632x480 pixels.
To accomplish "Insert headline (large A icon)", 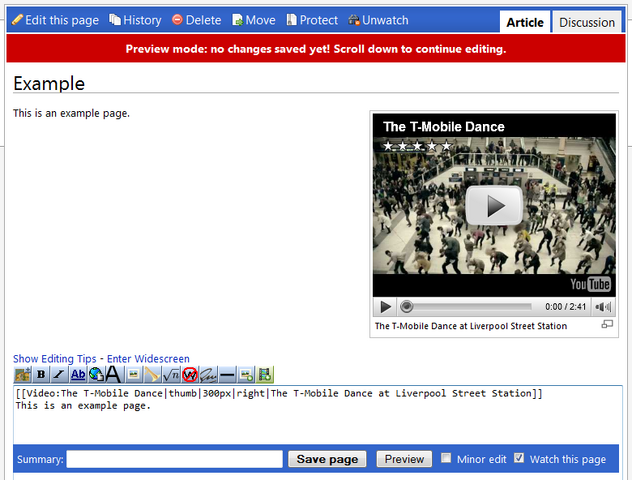I will [x=113, y=375].
